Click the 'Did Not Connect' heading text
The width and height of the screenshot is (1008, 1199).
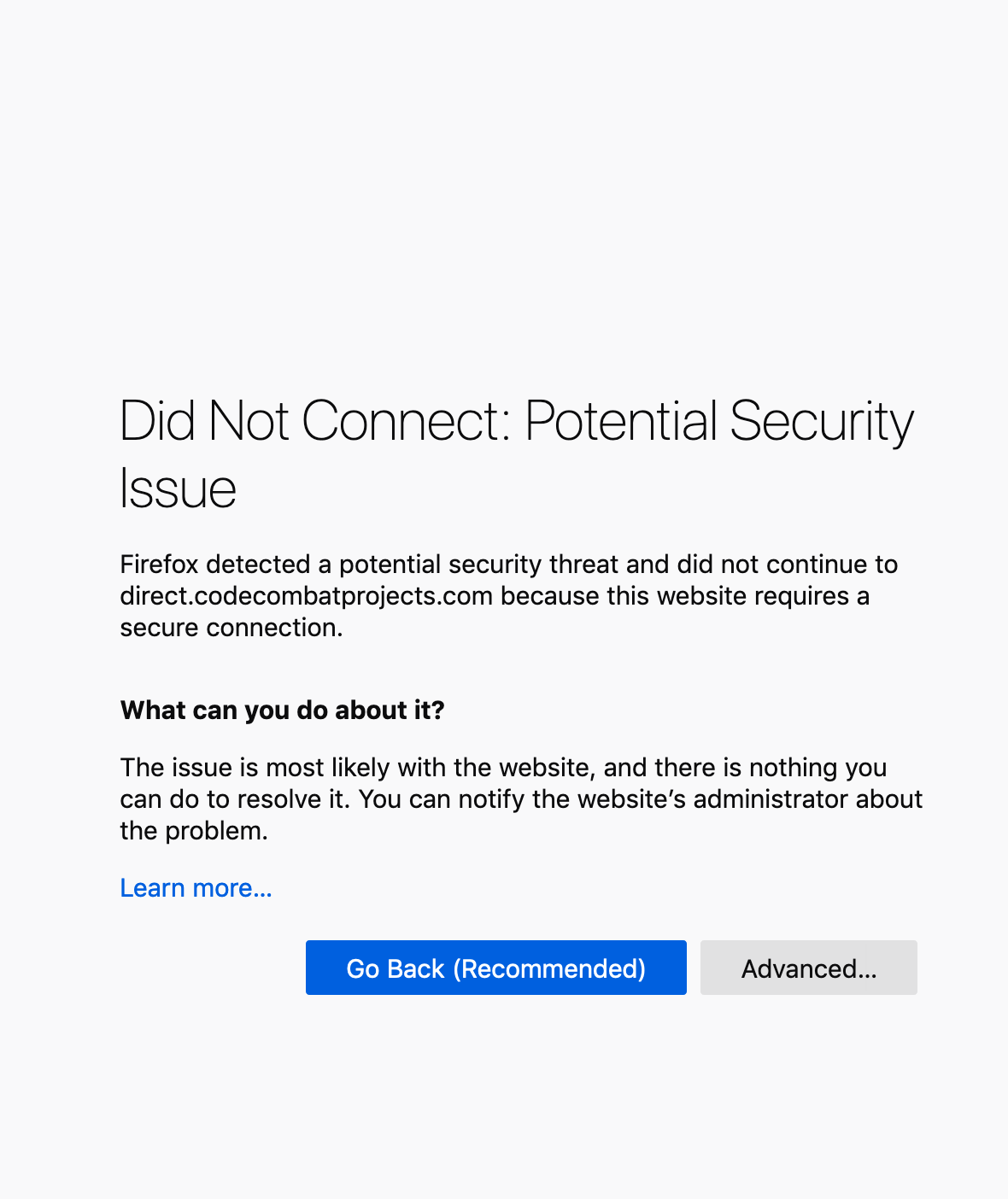(x=314, y=421)
